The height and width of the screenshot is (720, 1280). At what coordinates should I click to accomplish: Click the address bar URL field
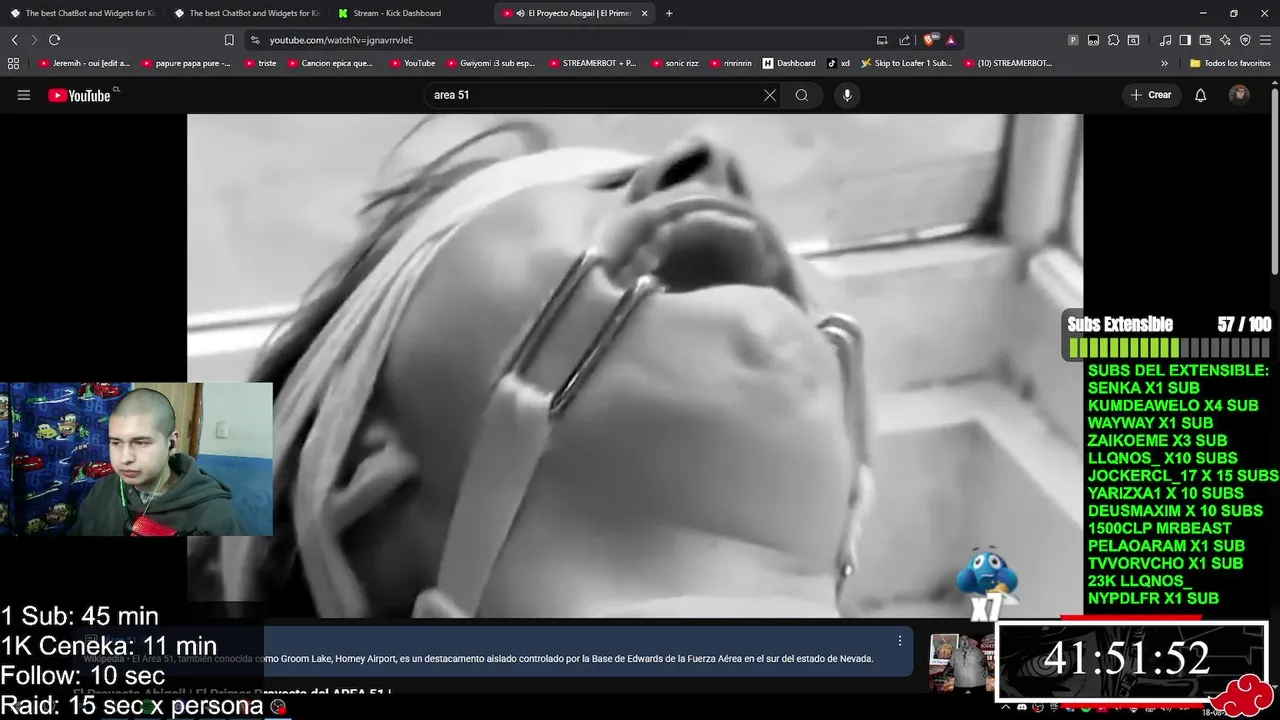click(x=560, y=40)
